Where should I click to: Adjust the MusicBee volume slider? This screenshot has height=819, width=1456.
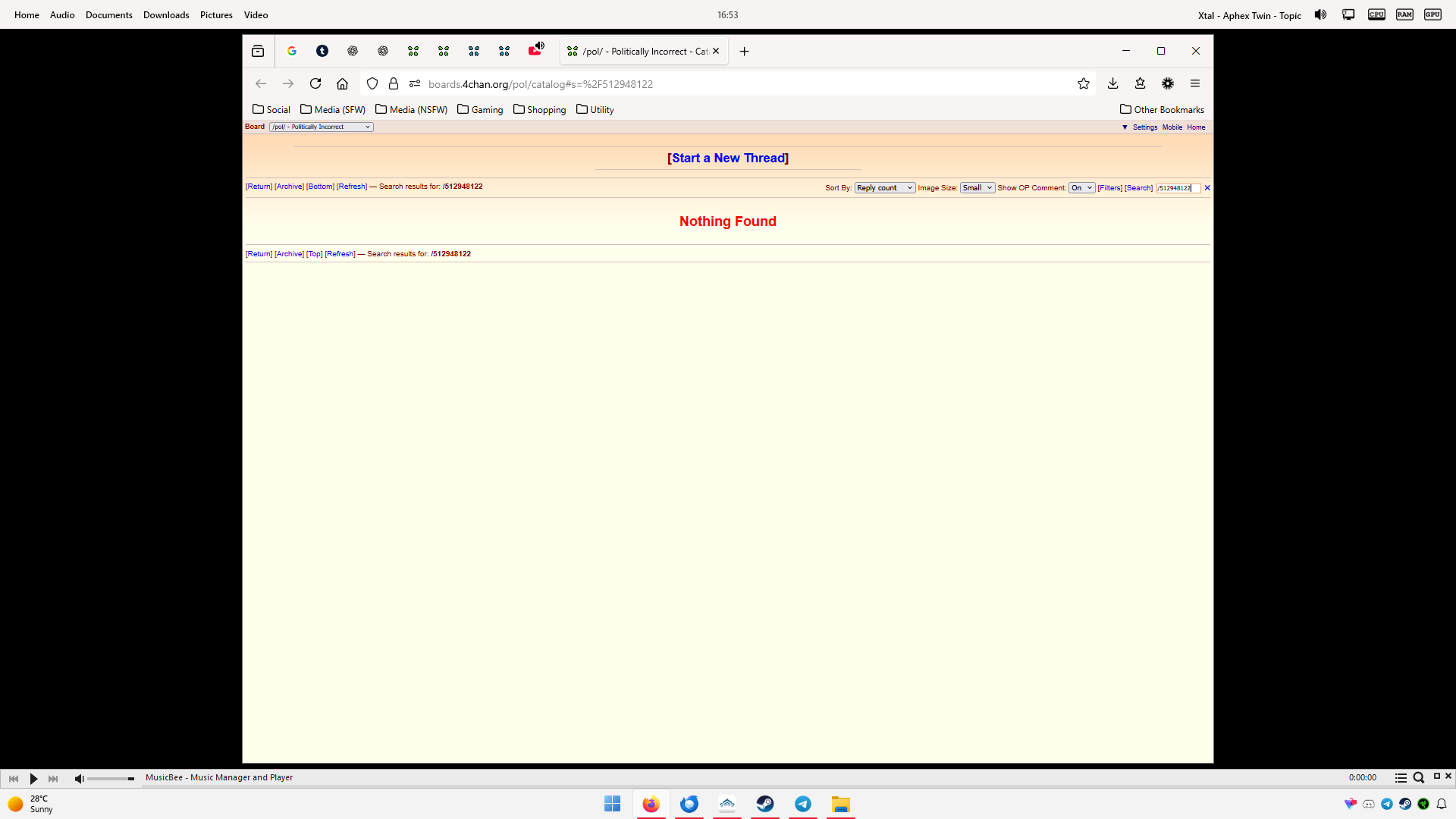pyautogui.click(x=111, y=779)
